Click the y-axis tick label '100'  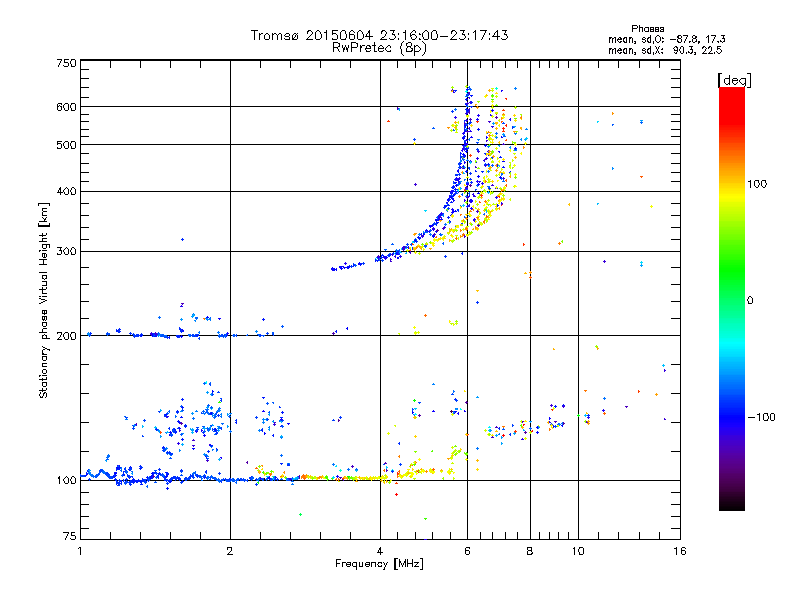click(66, 481)
